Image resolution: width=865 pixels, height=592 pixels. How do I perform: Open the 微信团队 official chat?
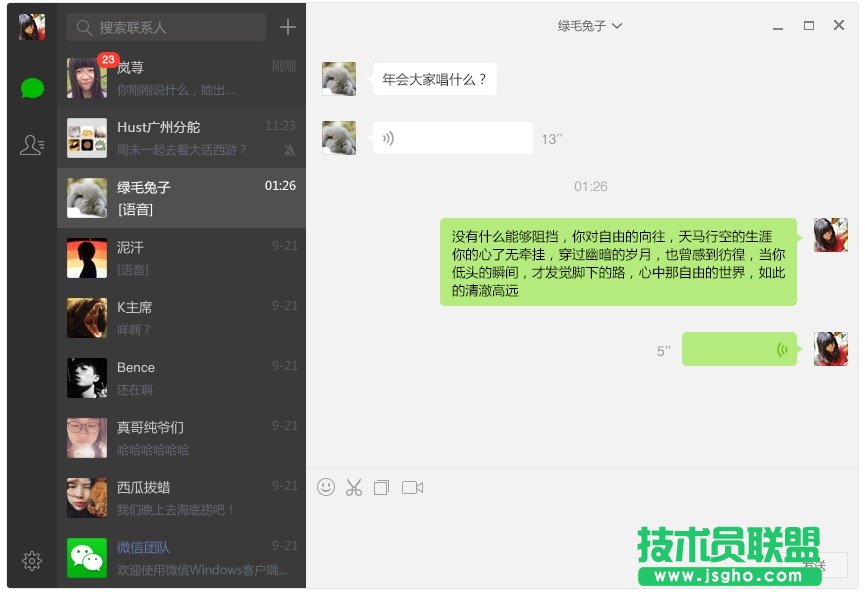[x=181, y=558]
